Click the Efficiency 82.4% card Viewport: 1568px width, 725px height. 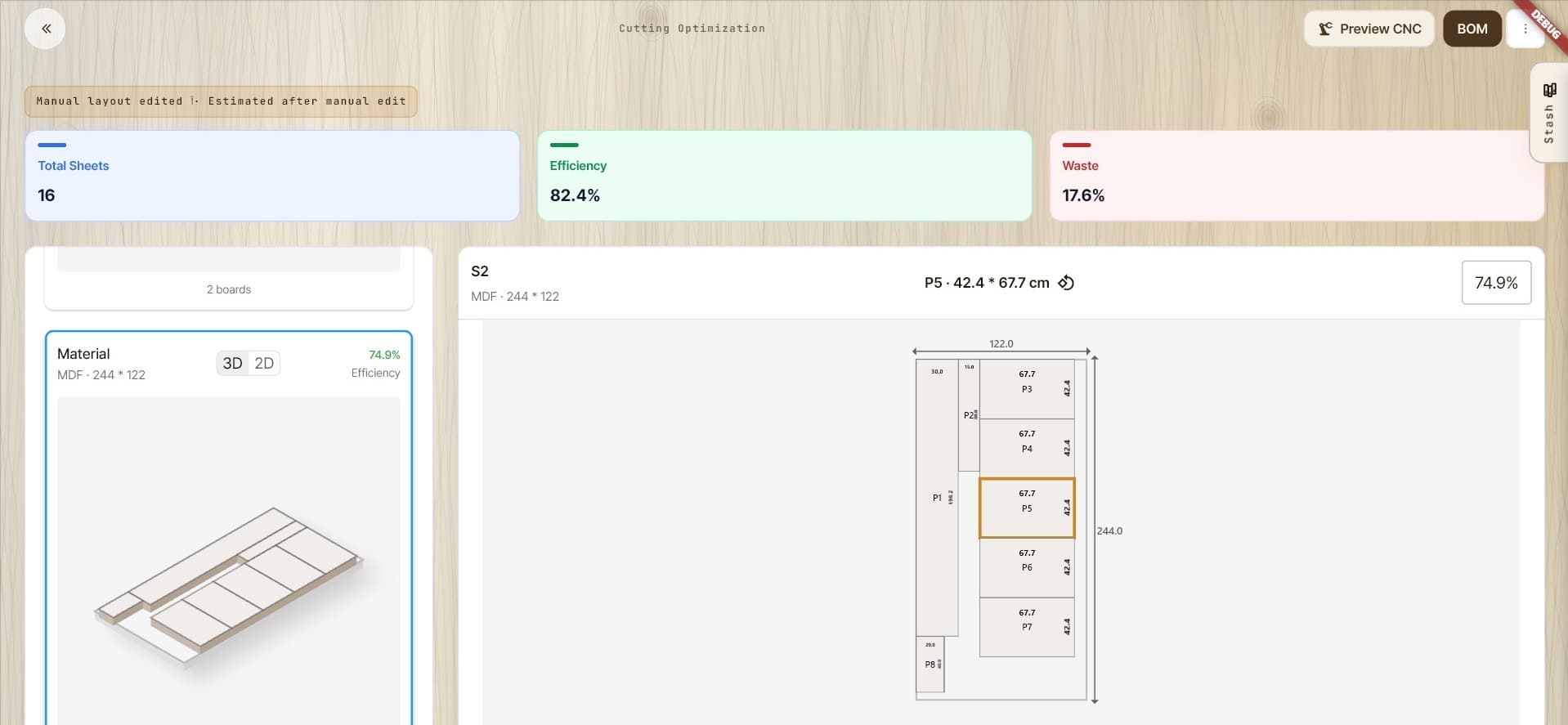point(784,176)
